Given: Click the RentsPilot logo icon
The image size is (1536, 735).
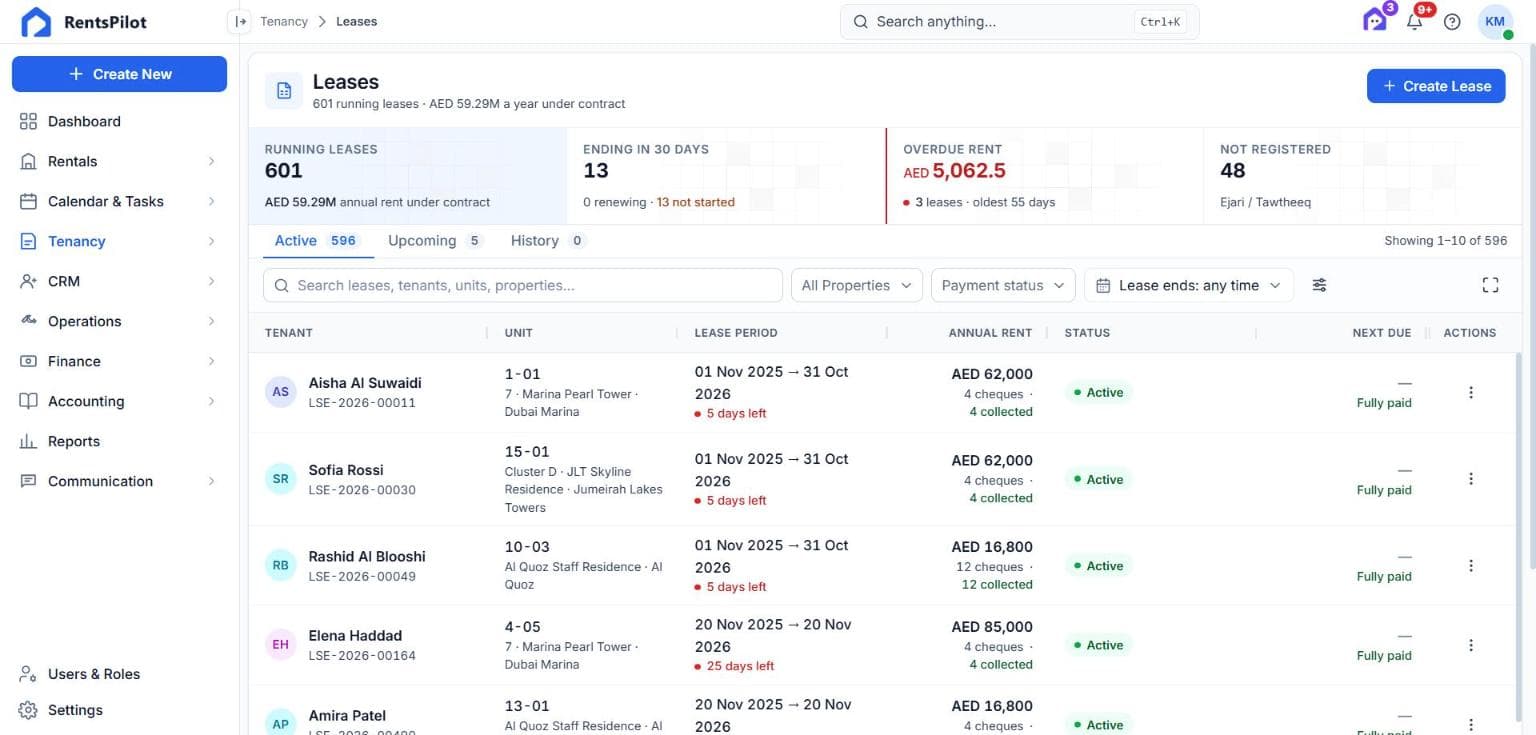Looking at the screenshot, I should 36,22.
